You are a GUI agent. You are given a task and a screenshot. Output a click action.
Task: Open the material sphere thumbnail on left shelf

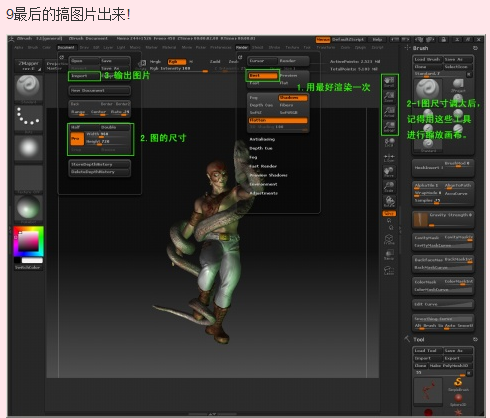pyautogui.click(x=28, y=209)
